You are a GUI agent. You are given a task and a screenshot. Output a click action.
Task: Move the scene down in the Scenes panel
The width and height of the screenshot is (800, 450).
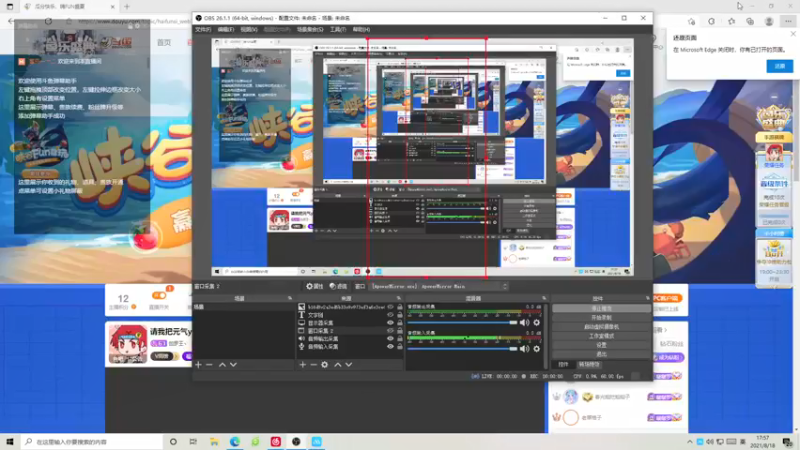233,365
